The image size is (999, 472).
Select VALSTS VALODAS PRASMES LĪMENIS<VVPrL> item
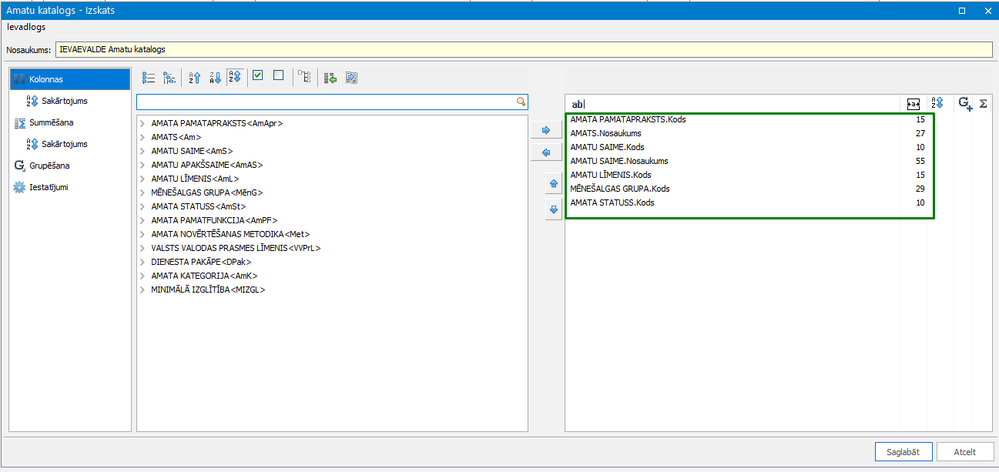pyautogui.click(x=236, y=248)
